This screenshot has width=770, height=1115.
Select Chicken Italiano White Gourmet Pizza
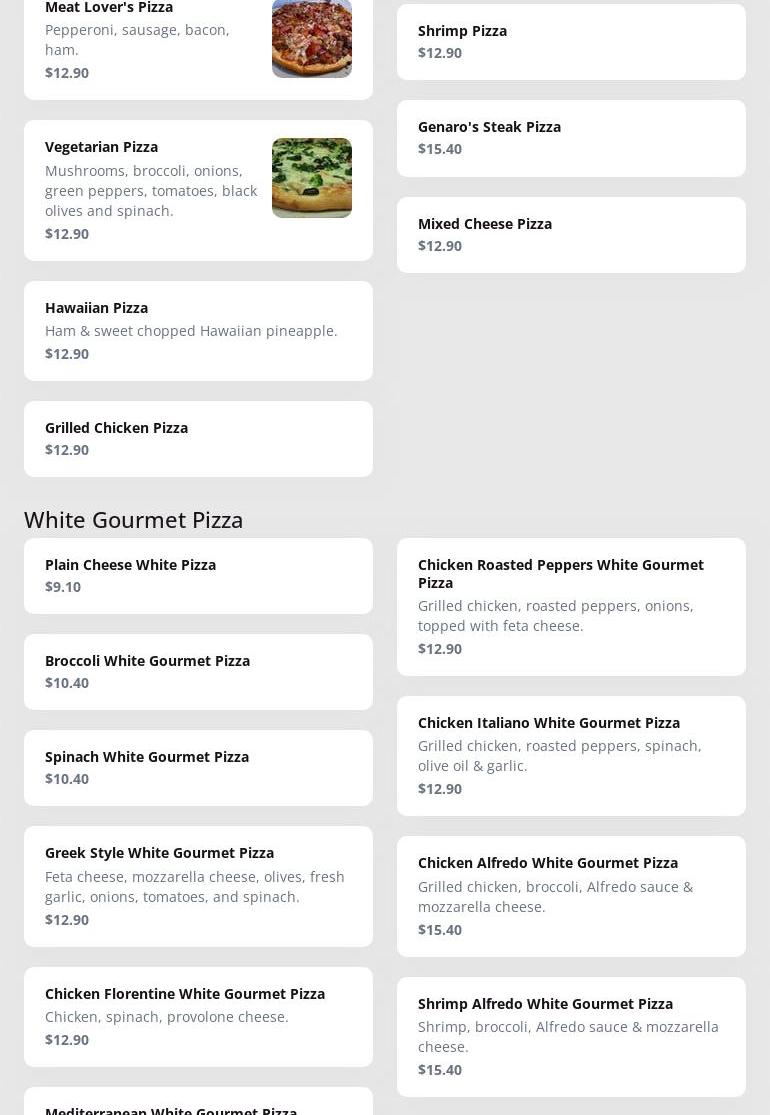[570, 755]
